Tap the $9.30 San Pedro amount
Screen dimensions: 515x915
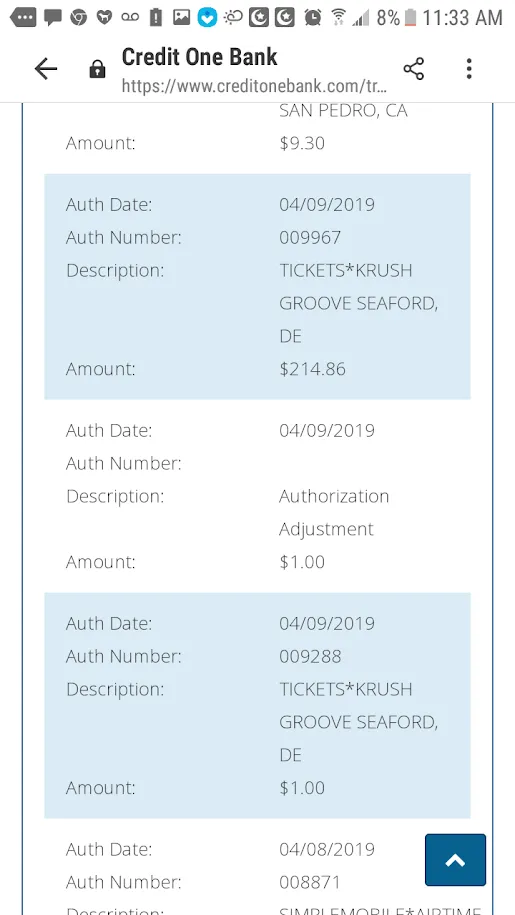point(302,143)
